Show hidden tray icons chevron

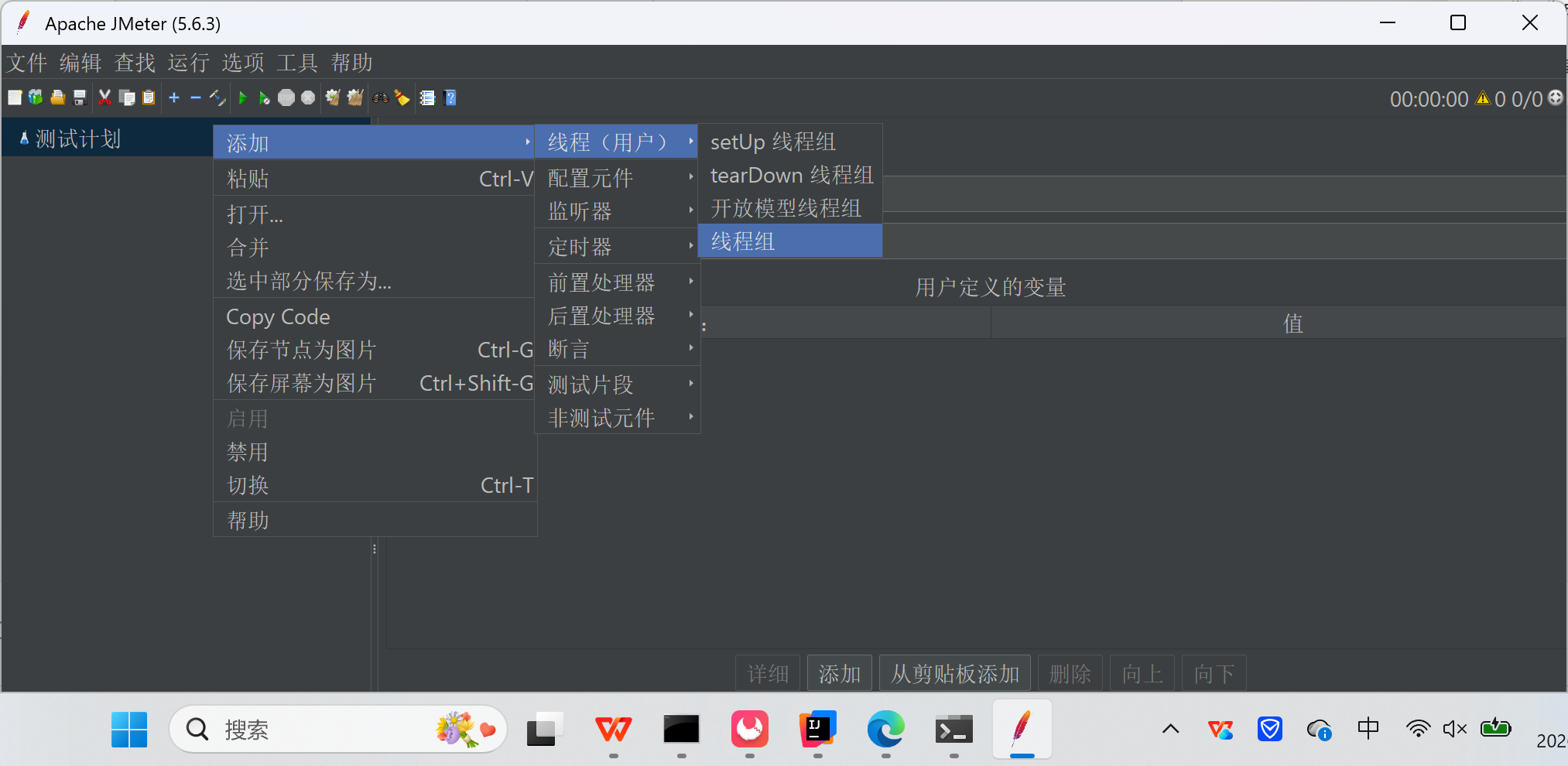[x=1171, y=729]
